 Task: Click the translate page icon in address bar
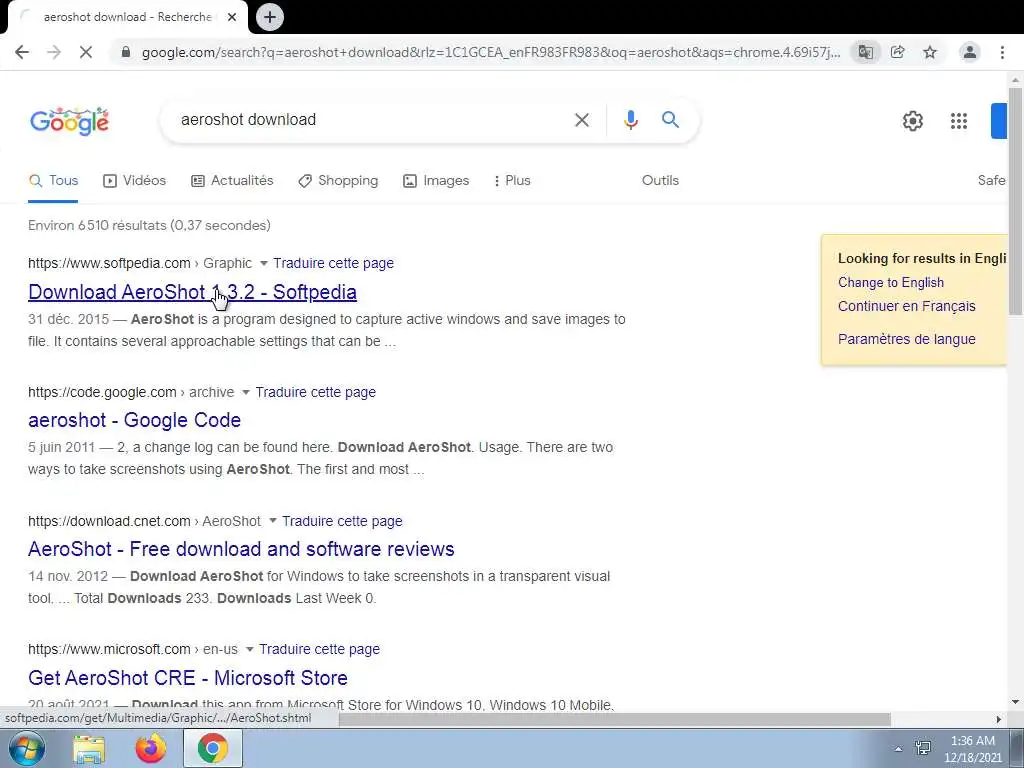pyautogui.click(x=865, y=52)
